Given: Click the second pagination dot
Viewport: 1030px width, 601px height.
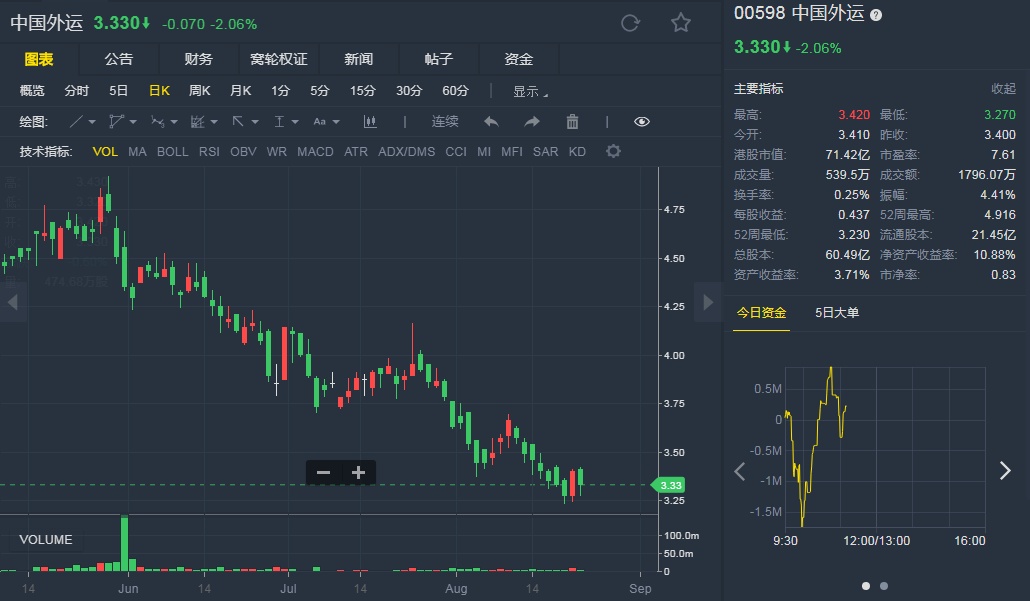Looking at the screenshot, I should click(x=884, y=586).
